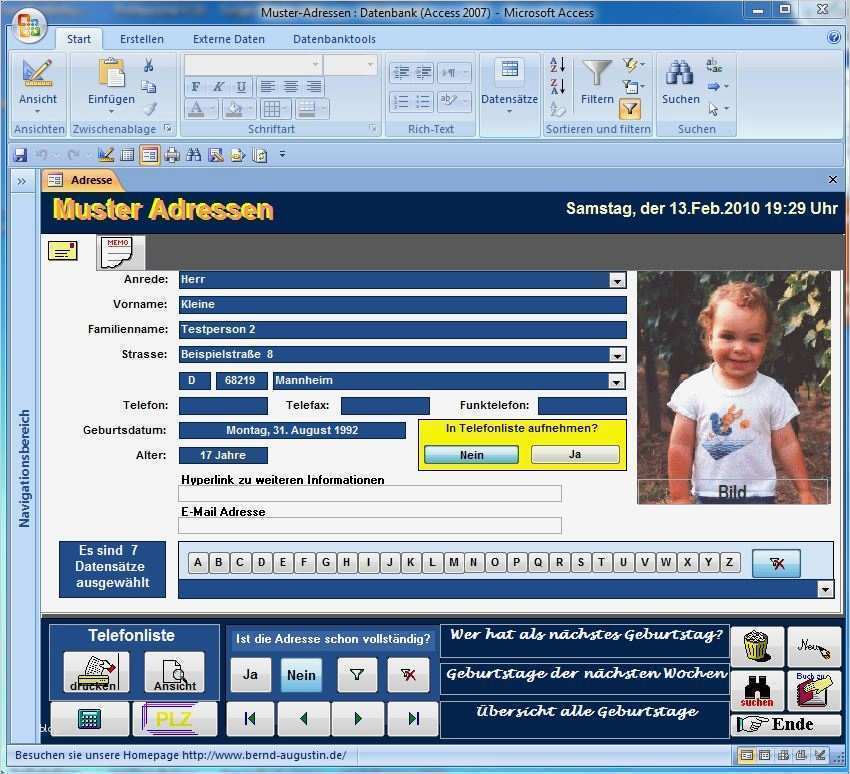Toggle Nein for In Telefonliste aufnehmen
The height and width of the screenshot is (774, 850).
pyautogui.click(x=471, y=454)
